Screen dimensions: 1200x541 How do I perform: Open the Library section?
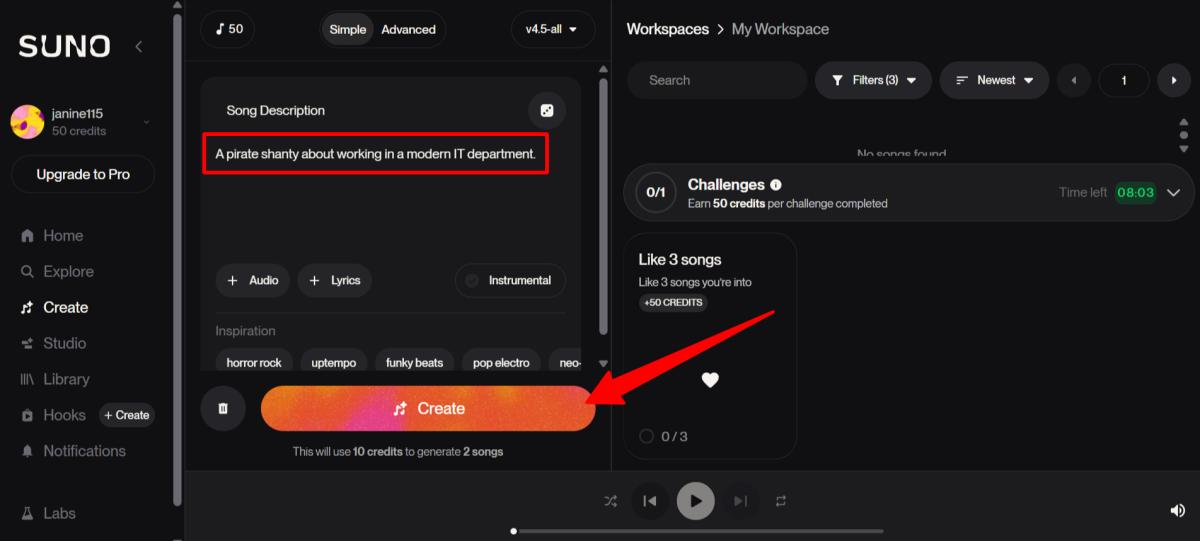55,380
